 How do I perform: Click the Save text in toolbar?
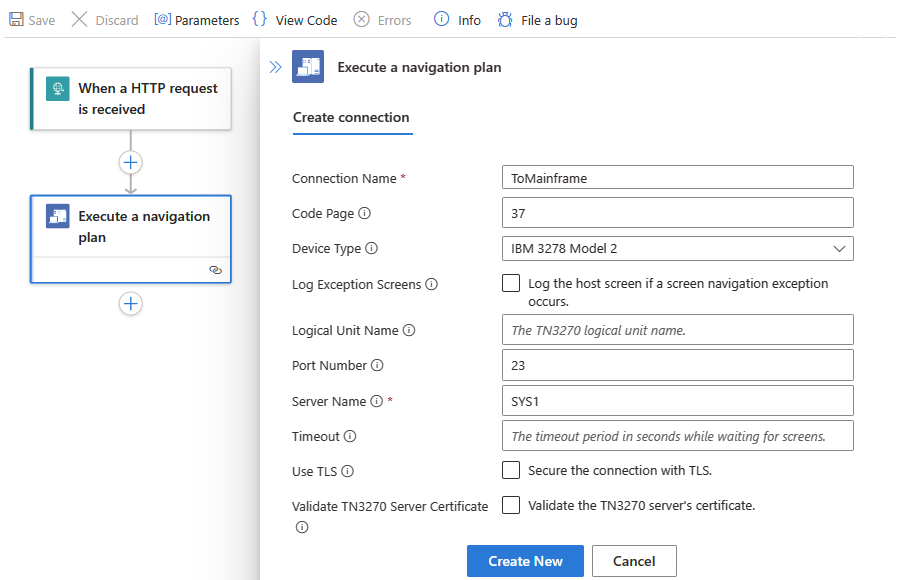pyautogui.click(x=42, y=21)
